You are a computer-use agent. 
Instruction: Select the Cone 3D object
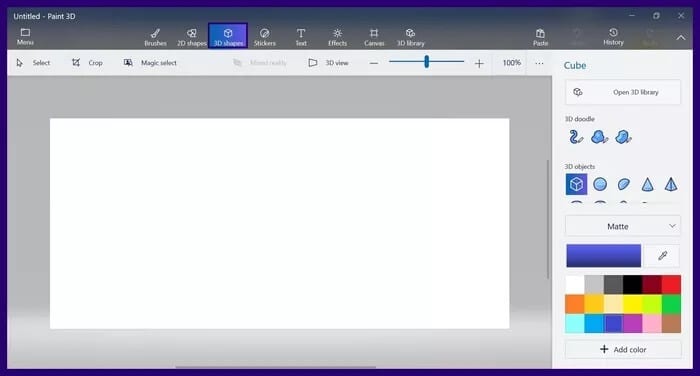click(647, 184)
